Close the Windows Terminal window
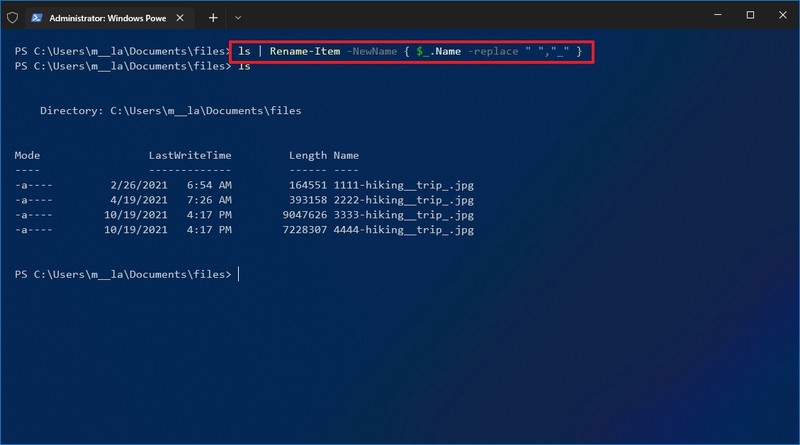 point(783,15)
